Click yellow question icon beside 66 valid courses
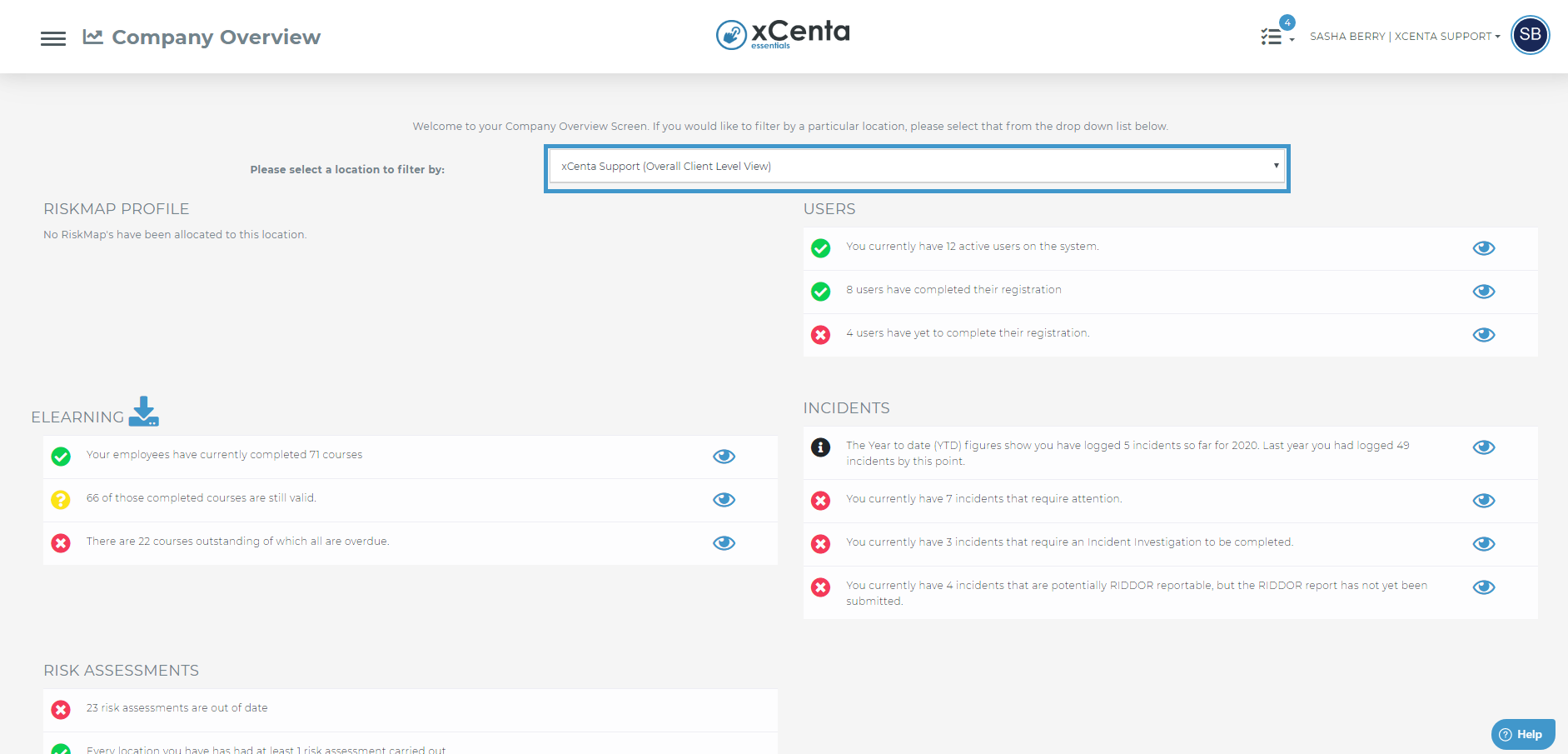The height and width of the screenshot is (754, 1568). tap(61, 500)
